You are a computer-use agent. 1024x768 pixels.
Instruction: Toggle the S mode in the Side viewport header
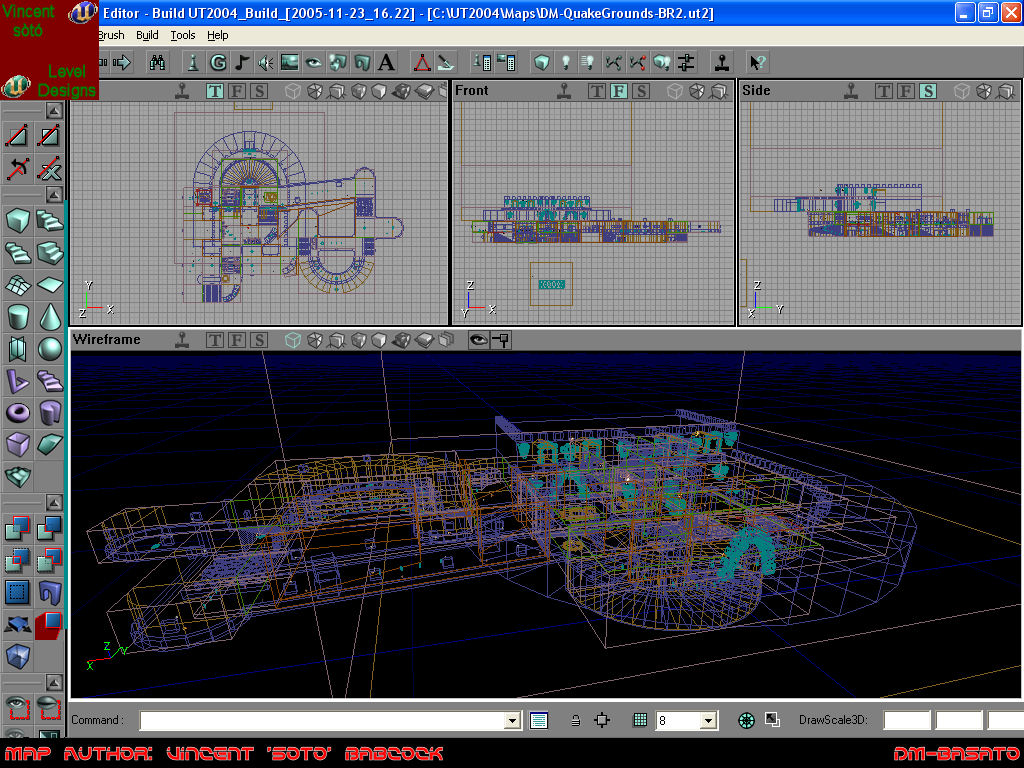(927, 91)
